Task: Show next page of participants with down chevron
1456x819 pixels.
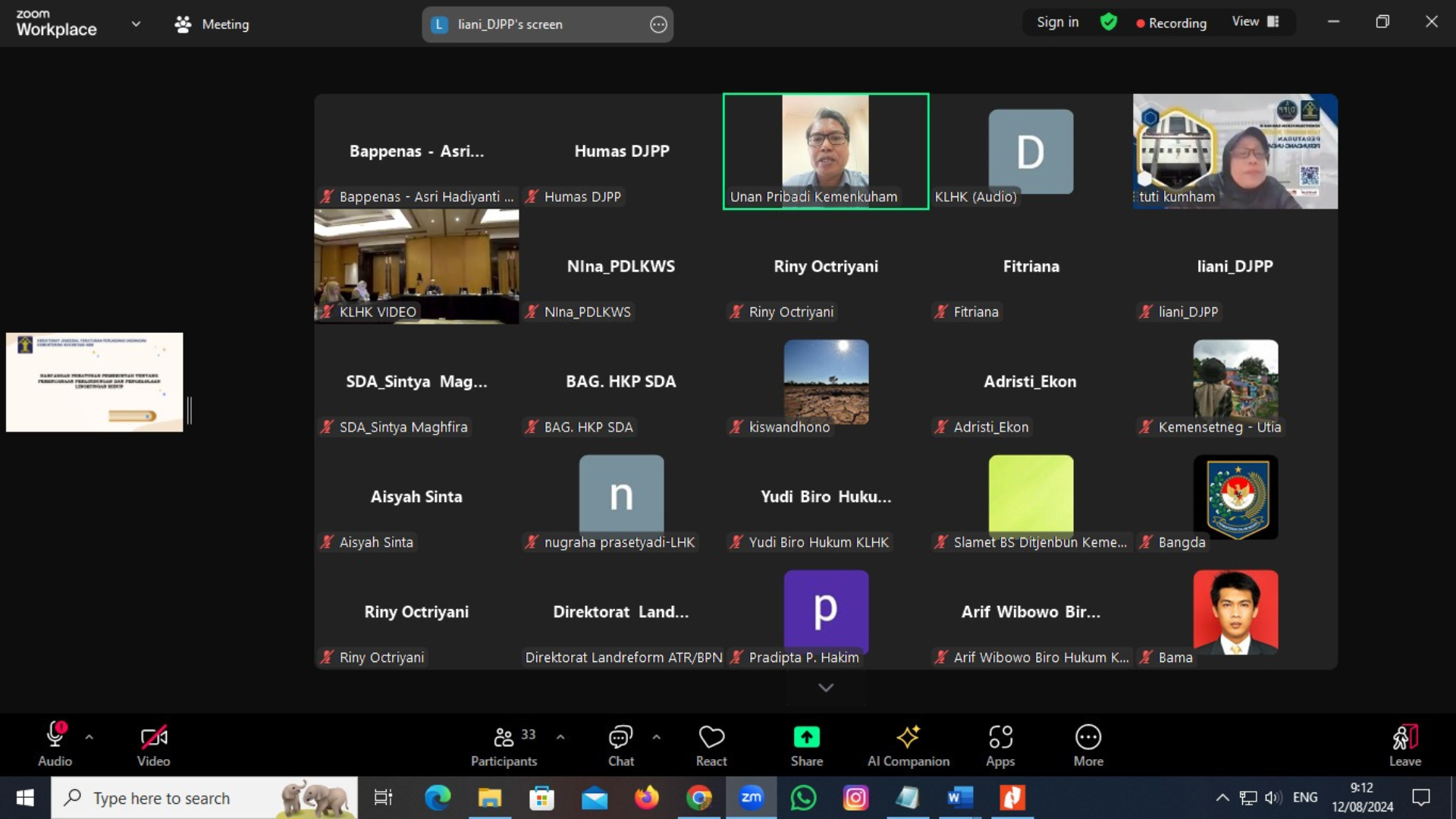Action: 826,687
